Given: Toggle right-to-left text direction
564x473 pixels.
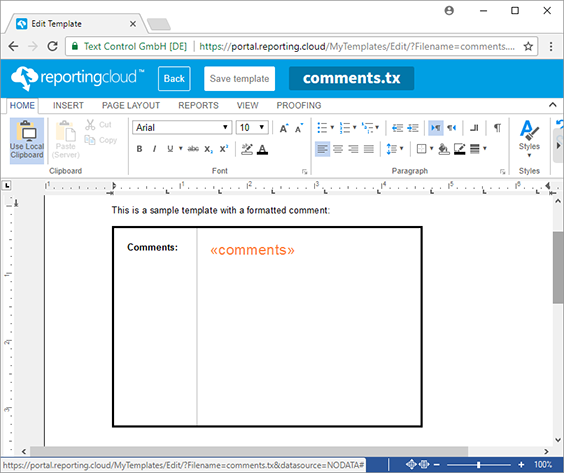Looking at the screenshot, I should coord(452,128).
